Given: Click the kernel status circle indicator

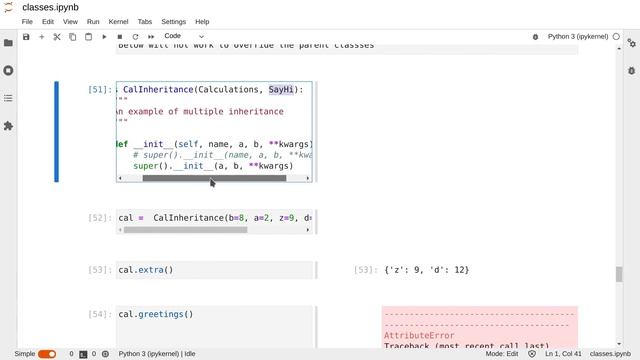Looking at the screenshot, I should click(616, 37).
